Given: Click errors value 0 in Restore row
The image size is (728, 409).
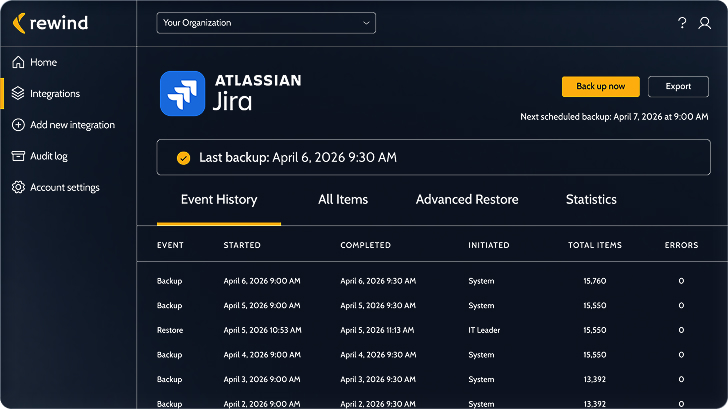Looking at the screenshot, I should 681,330.
